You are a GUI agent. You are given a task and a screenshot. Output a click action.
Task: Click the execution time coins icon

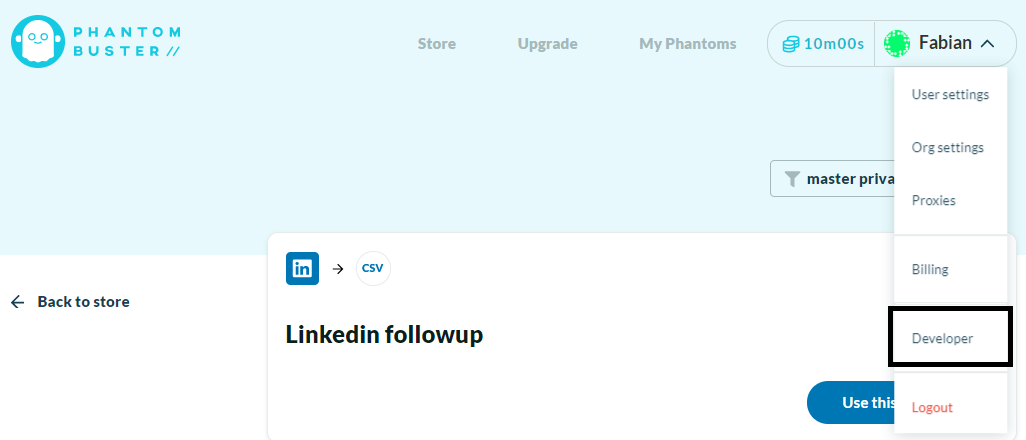pyautogui.click(x=791, y=44)
